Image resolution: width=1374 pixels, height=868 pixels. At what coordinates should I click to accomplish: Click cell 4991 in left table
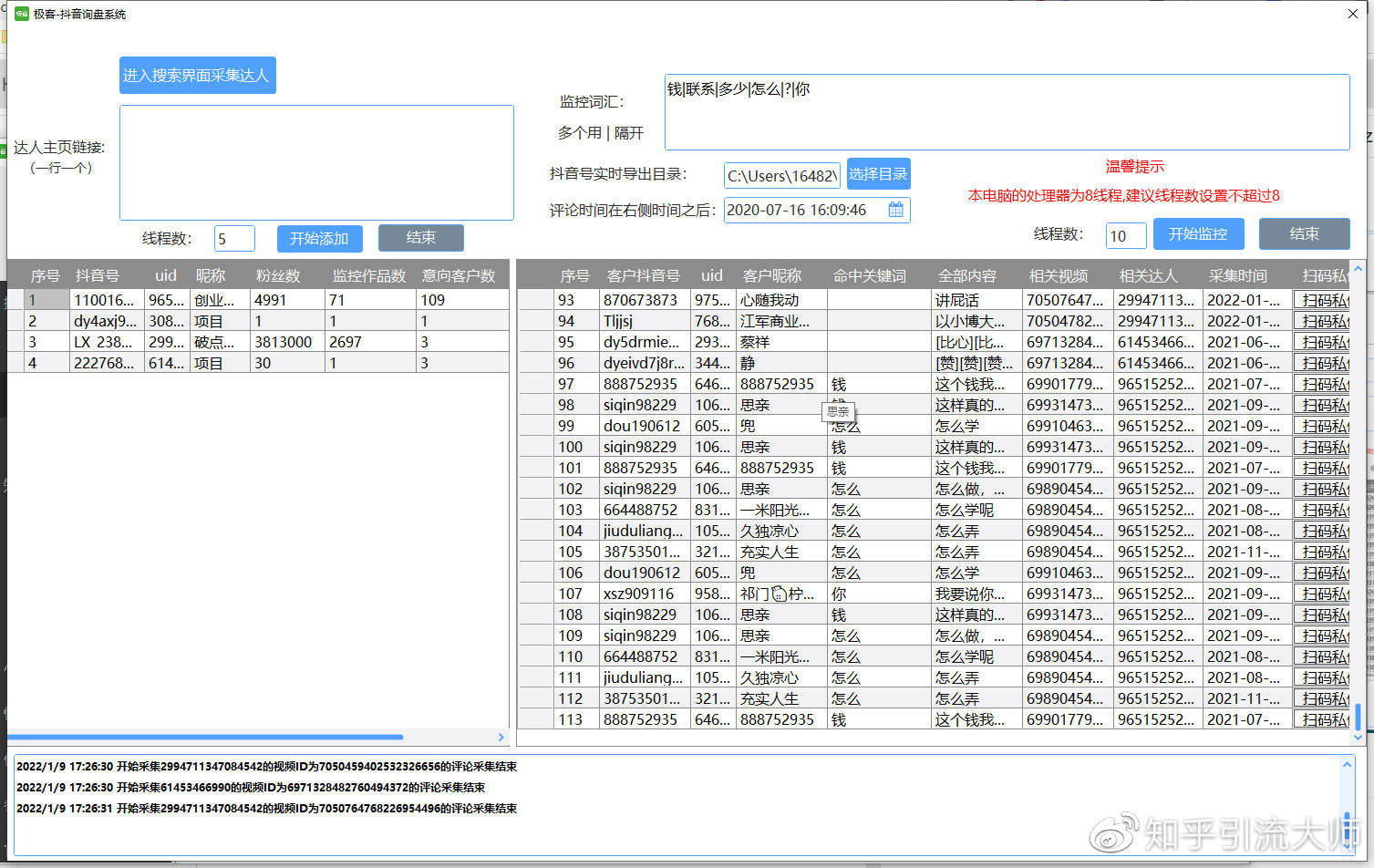[287, 300]
